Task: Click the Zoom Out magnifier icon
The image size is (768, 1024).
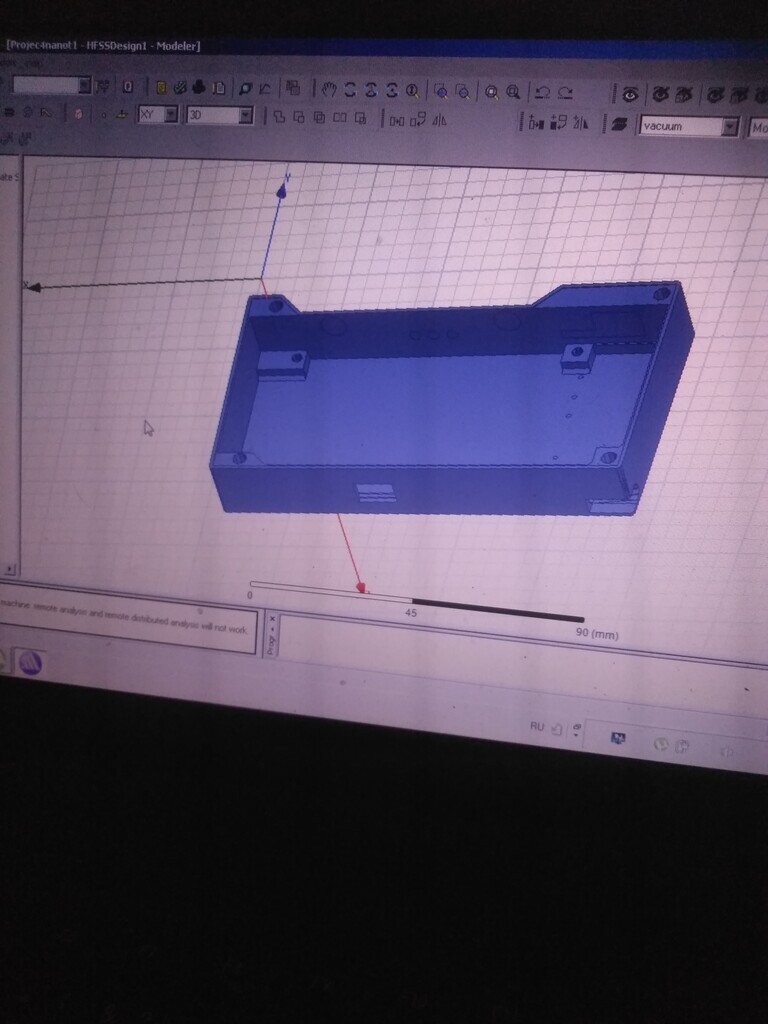Action: click(x=462, y=91)
